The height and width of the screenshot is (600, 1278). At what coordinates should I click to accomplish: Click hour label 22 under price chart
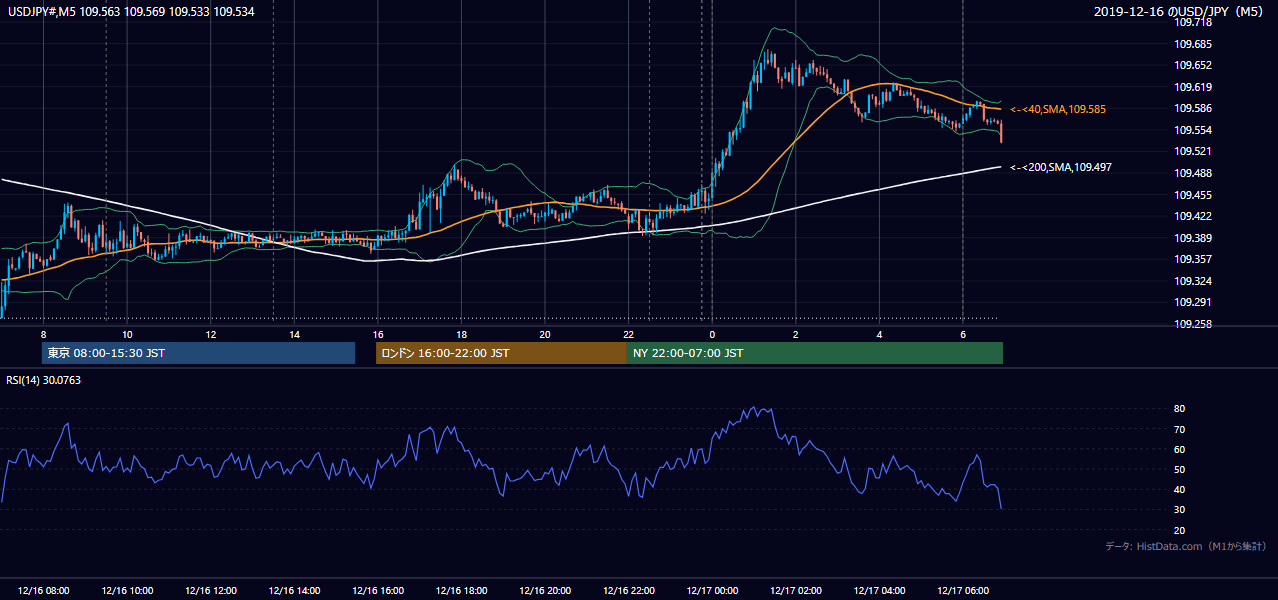pos(629,334)
